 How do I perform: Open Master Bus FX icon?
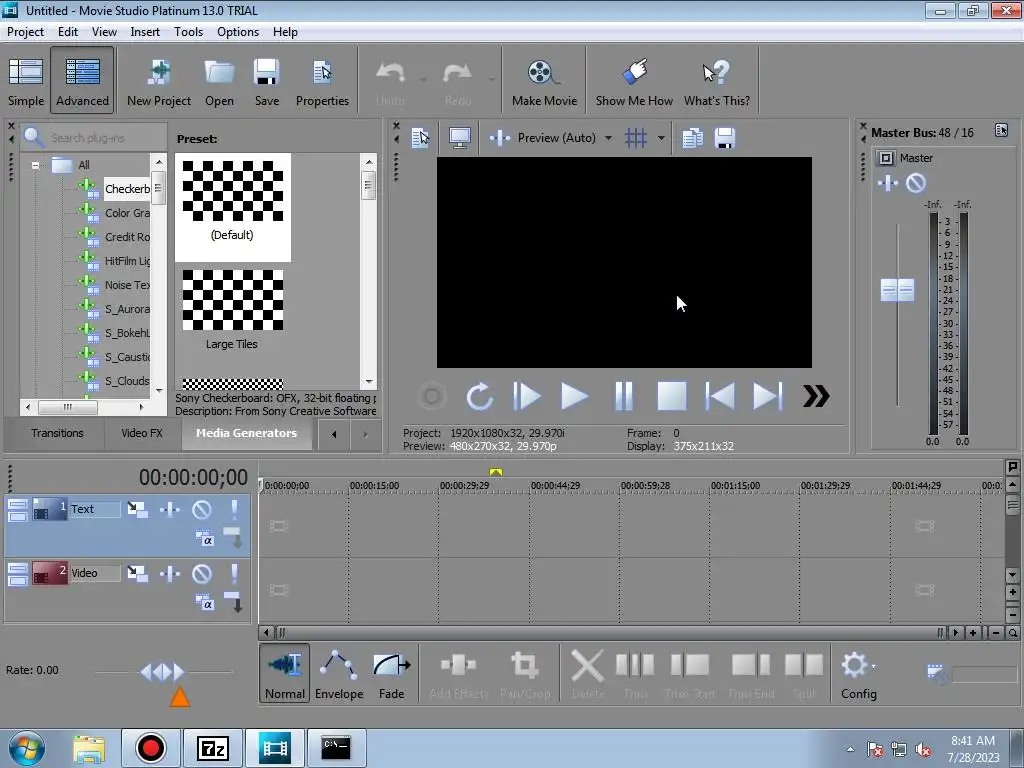click(887, 184)
